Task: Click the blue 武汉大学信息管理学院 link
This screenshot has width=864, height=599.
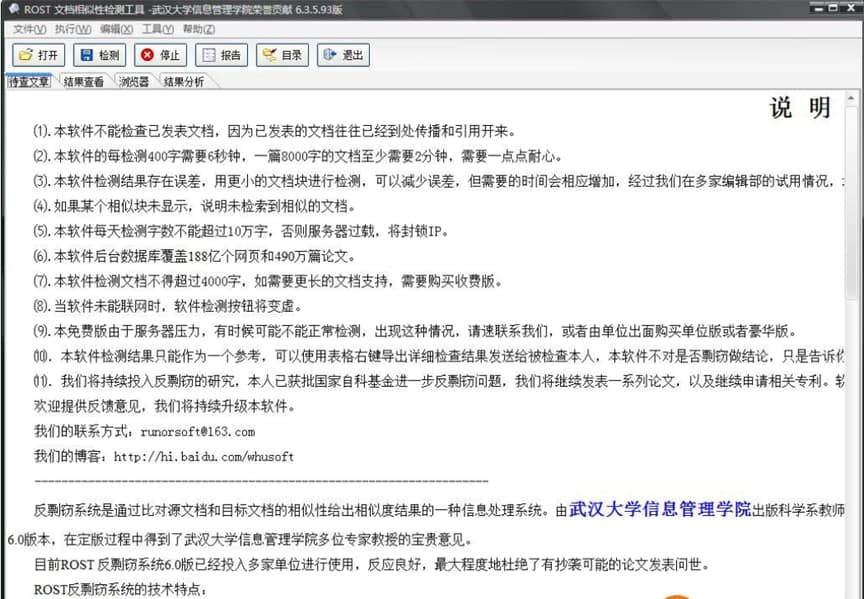Action: pos(660,509)
